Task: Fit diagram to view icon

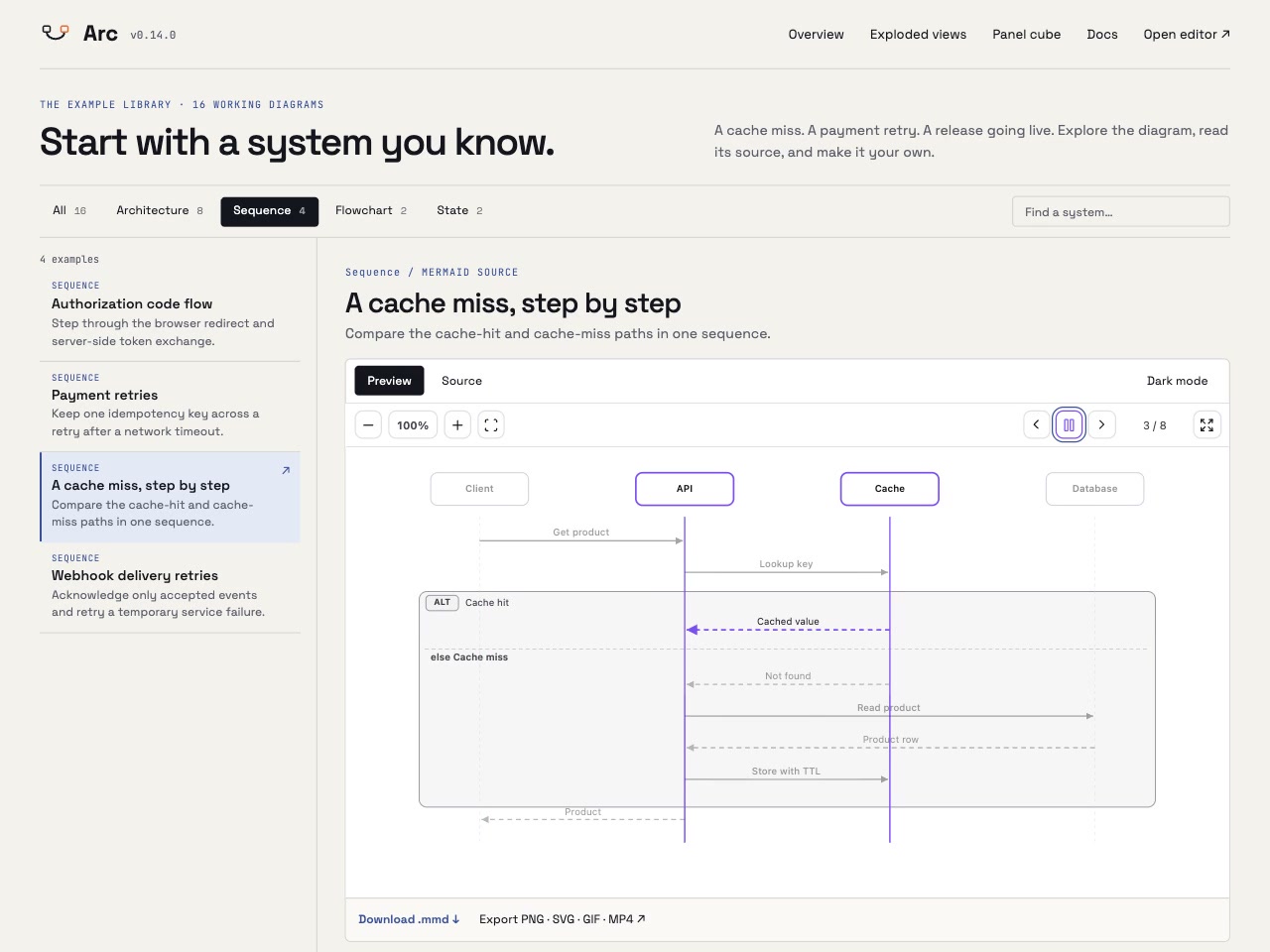Action: tap(491, 425)
